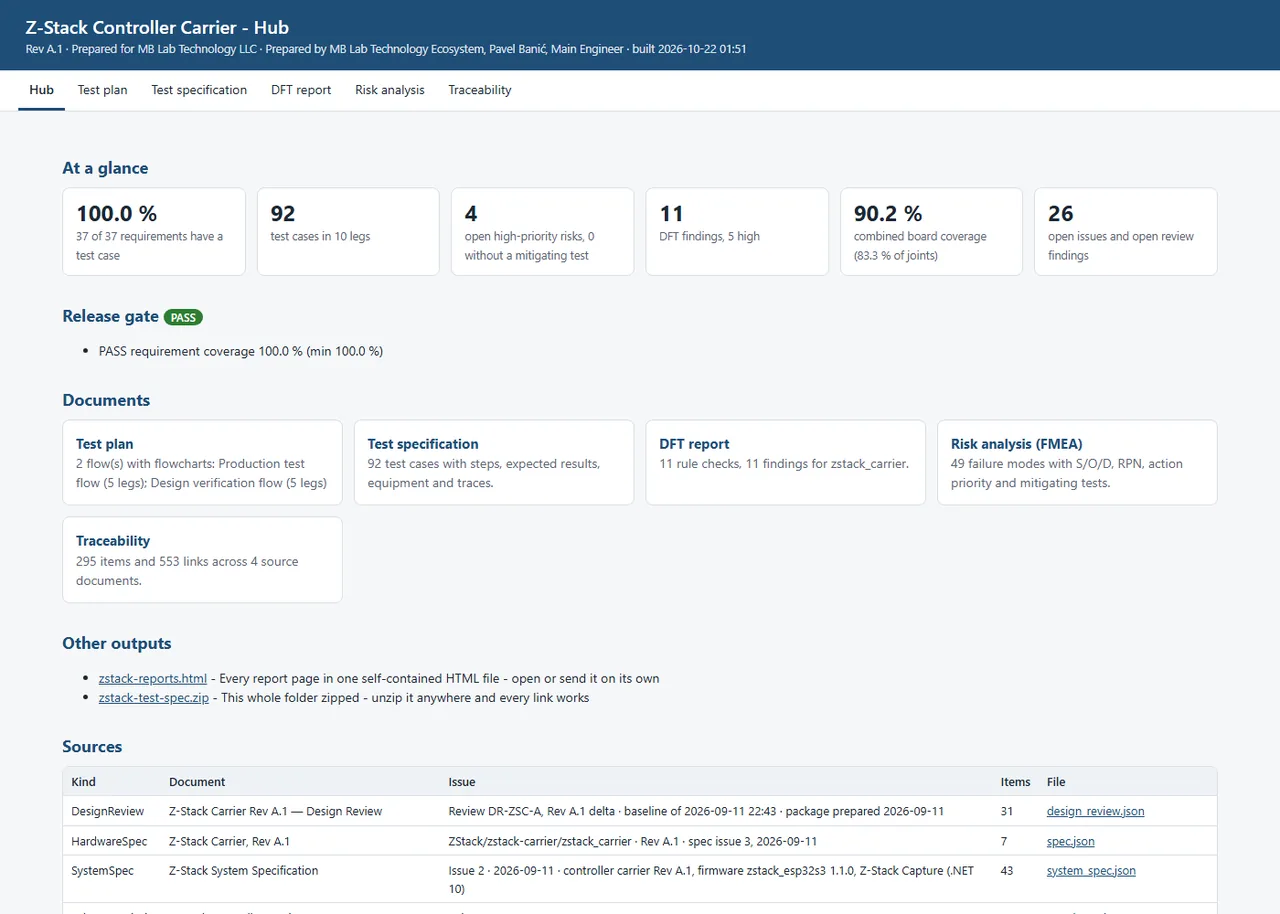Viewport: 1280px width, 914px height.
Task: Click 'Z-Stack System Specification' document cell
Action: point(244,871)
